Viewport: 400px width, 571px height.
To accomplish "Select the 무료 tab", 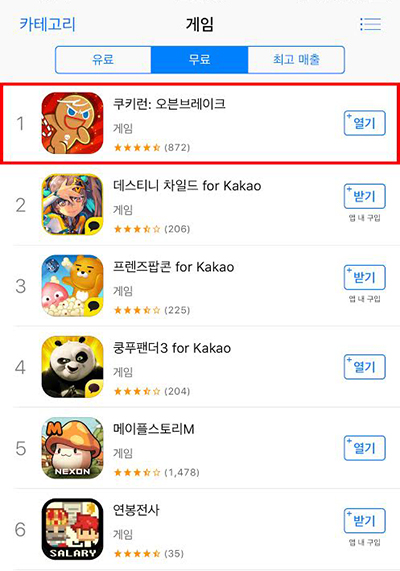I will pyautogui.click(x=200, y=59).
